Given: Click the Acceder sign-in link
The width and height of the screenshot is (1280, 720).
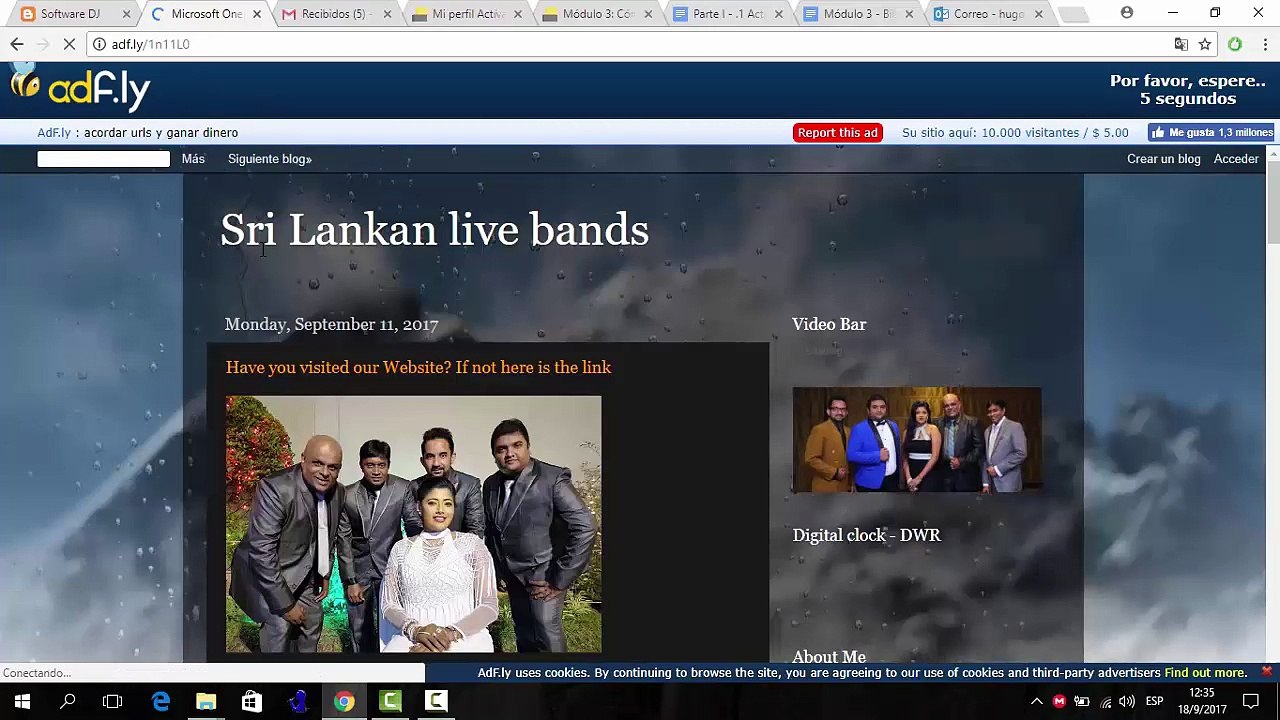Looking at the screenshot, I should click(1236, 159).
